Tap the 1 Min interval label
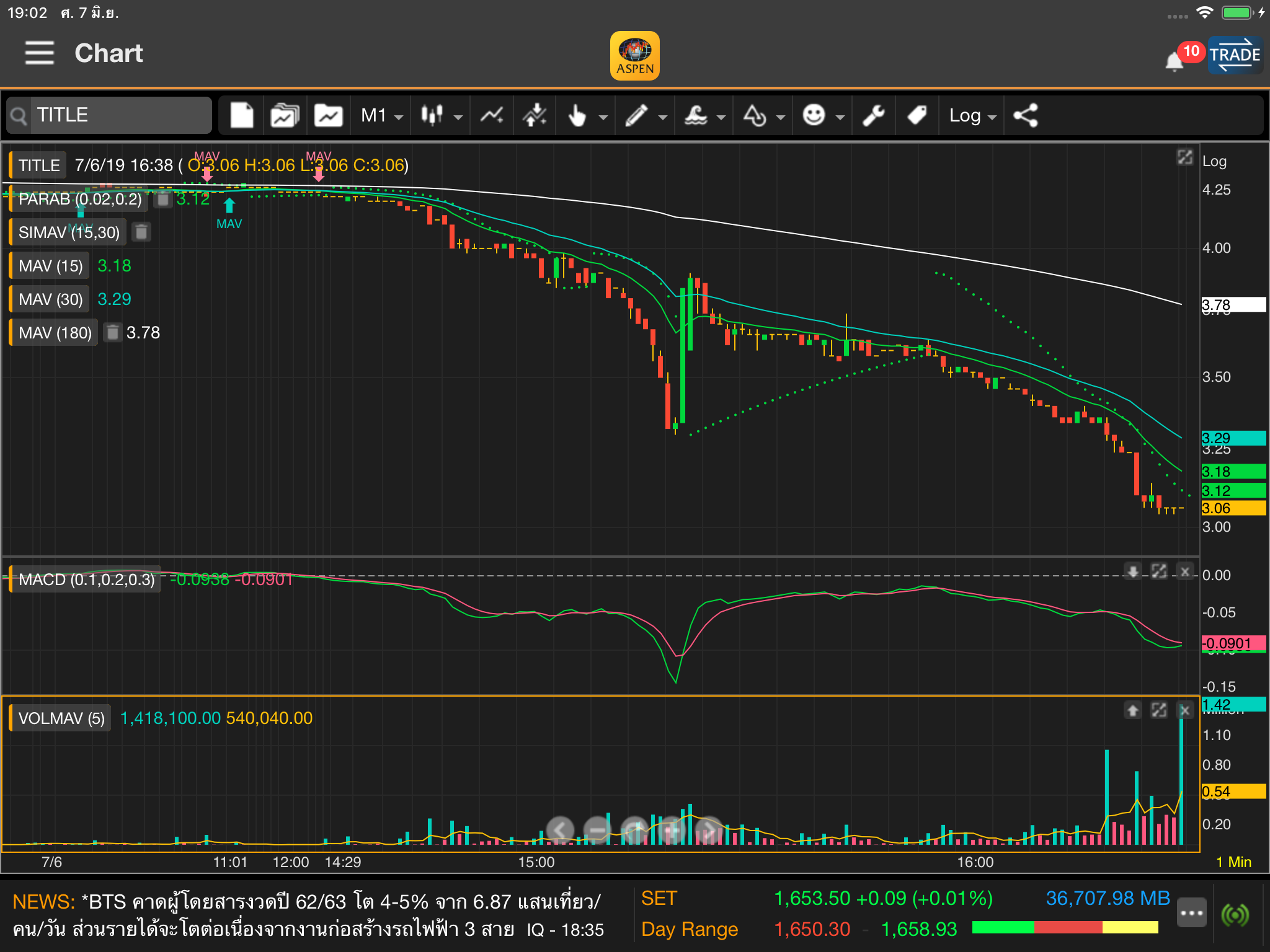This screenshot has width=1270, height=952. tap(1233, 862)
